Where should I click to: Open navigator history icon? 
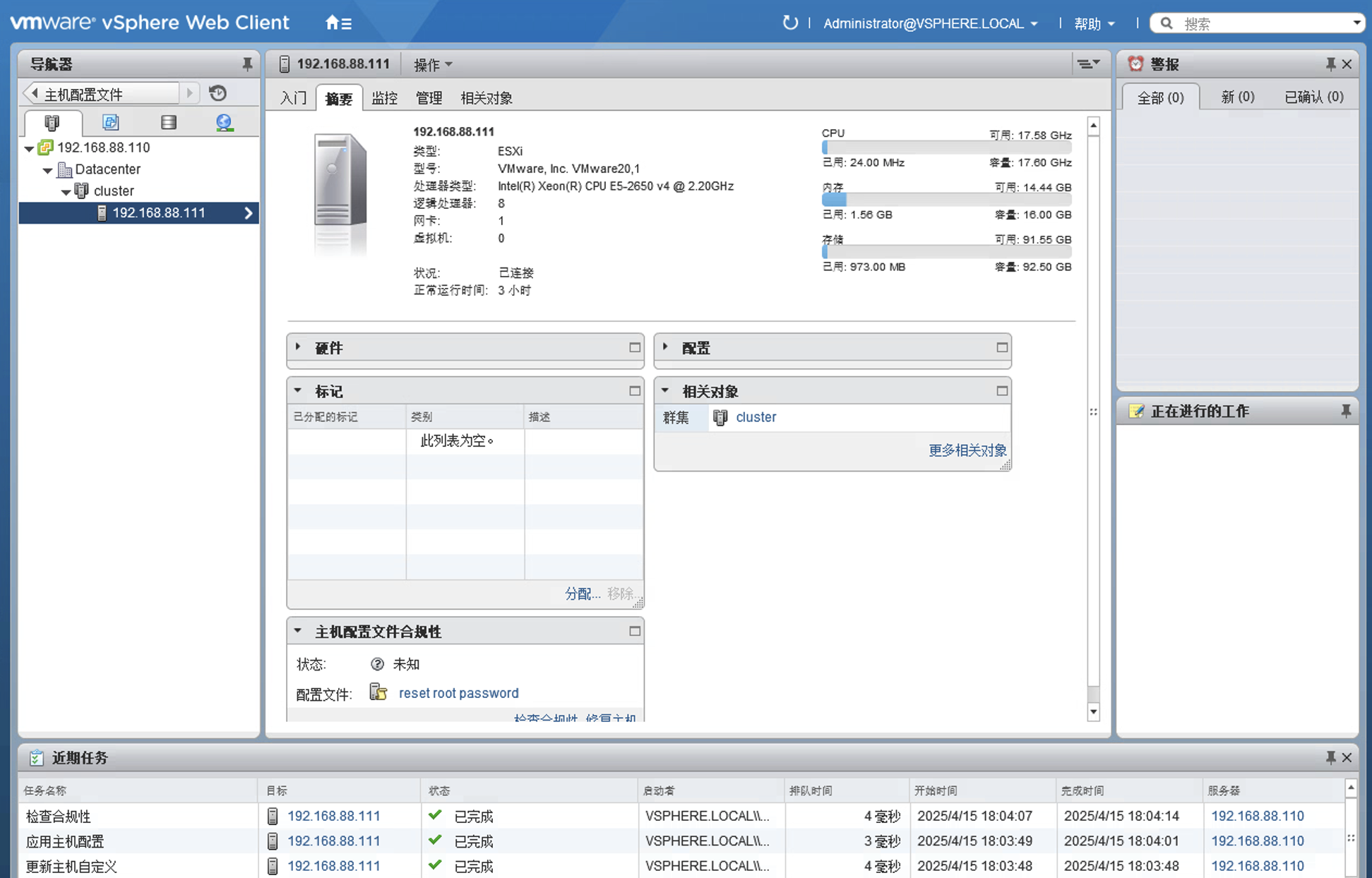[218, 93]
